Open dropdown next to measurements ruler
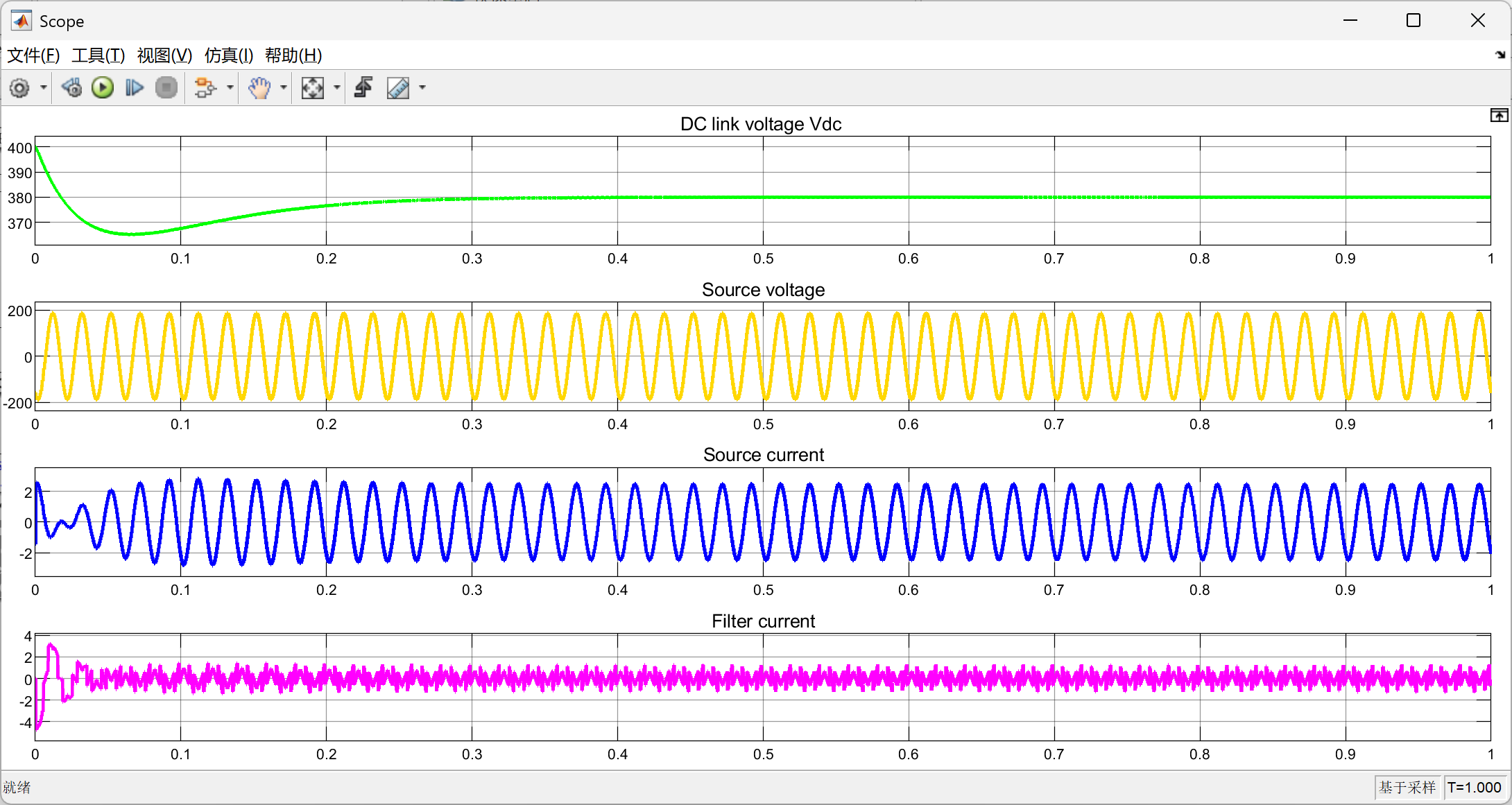The image size is (1512, 805). coord(422,88)
